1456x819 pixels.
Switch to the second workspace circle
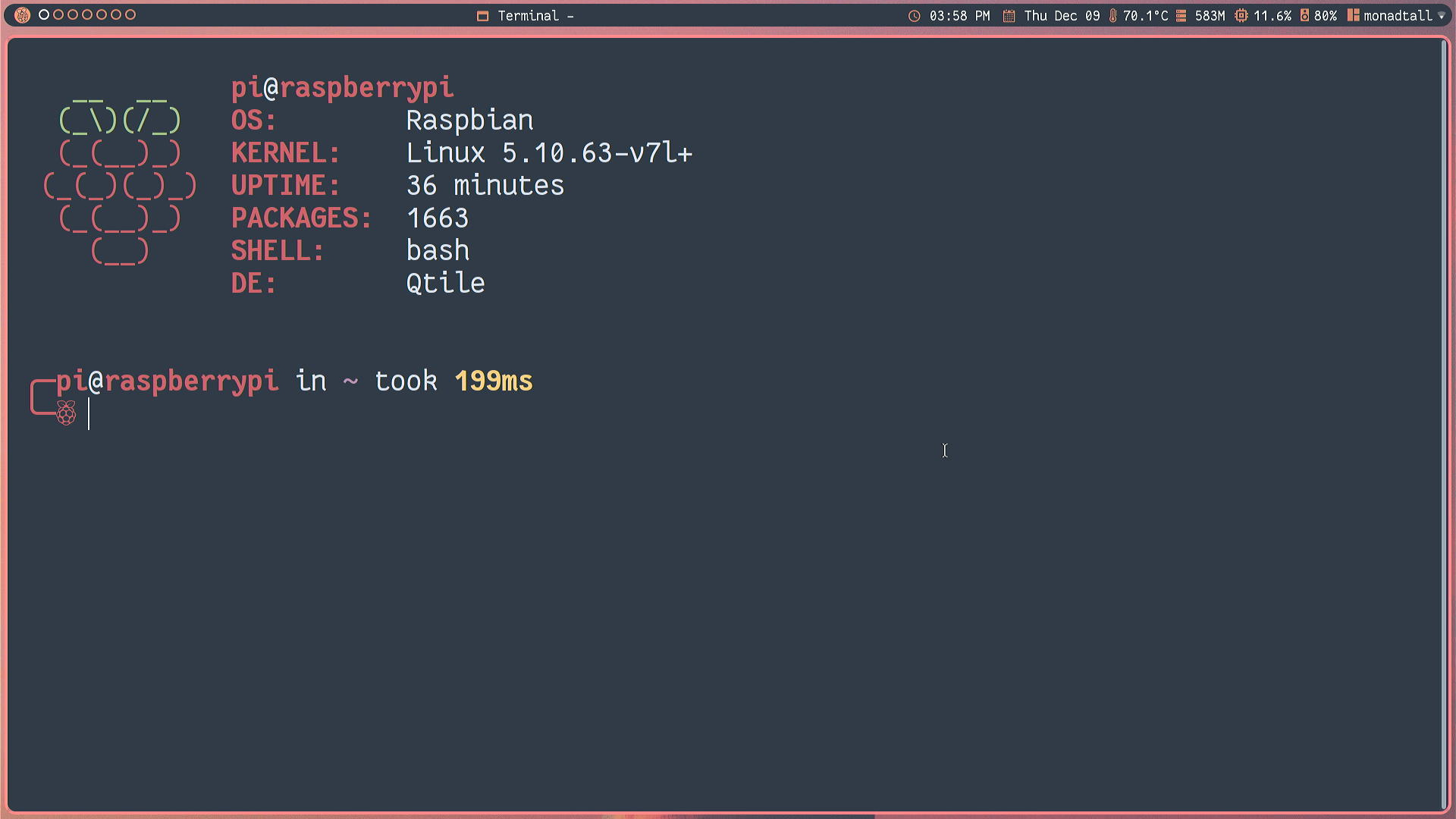(58, 15)
